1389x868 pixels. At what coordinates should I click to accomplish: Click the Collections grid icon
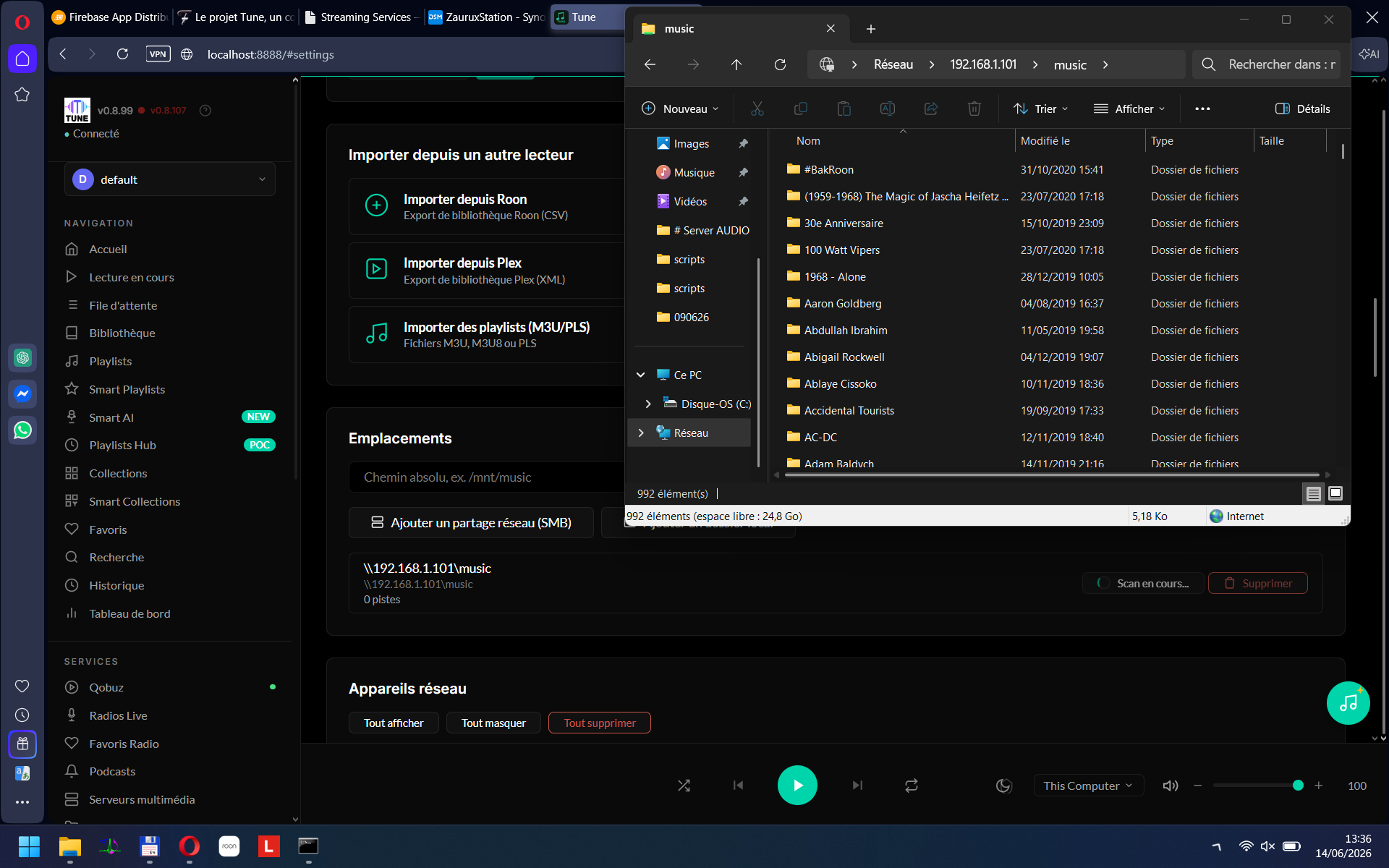tap(72, 473)
